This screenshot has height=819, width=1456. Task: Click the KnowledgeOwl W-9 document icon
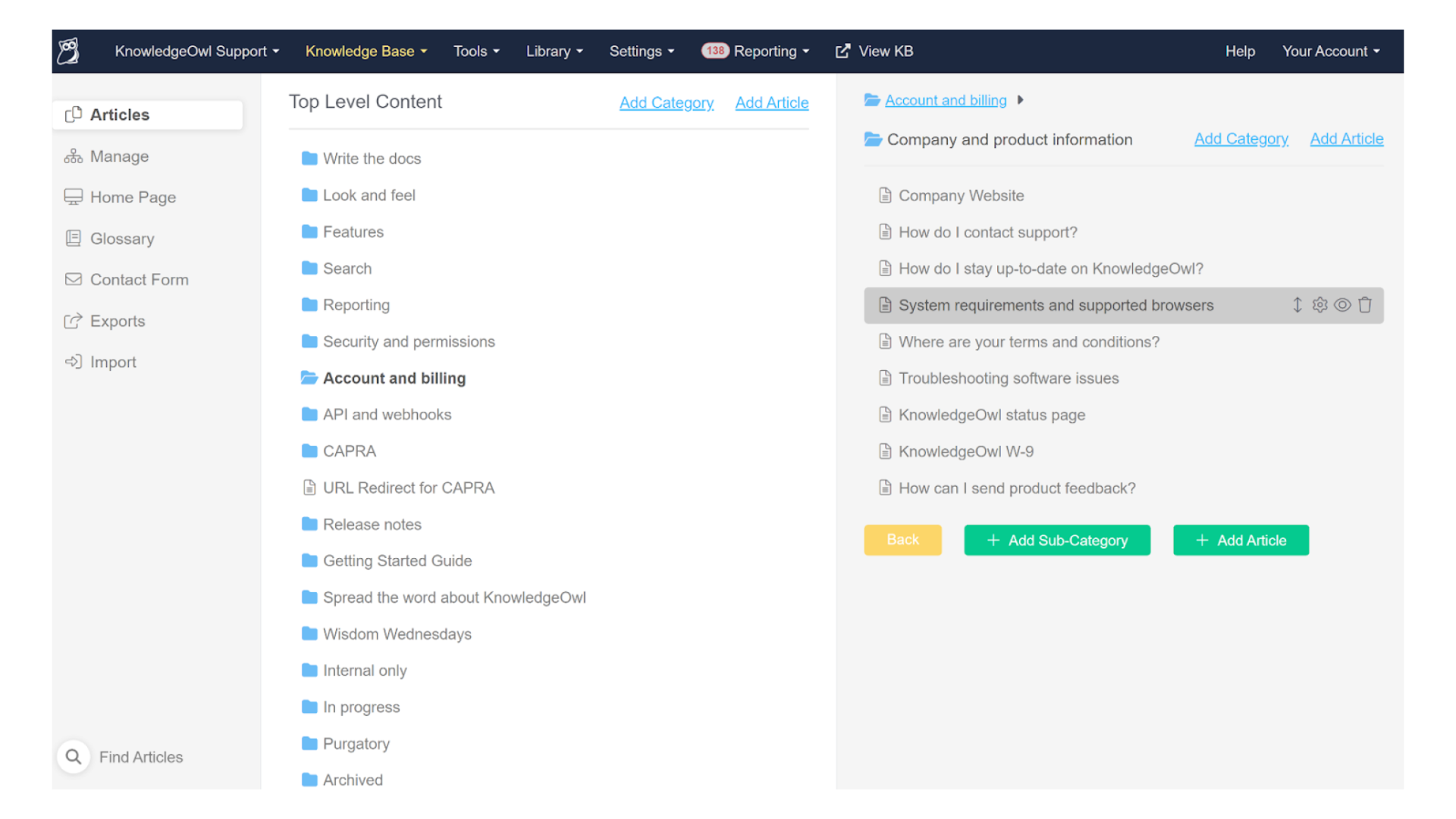(x=885, y=451)
